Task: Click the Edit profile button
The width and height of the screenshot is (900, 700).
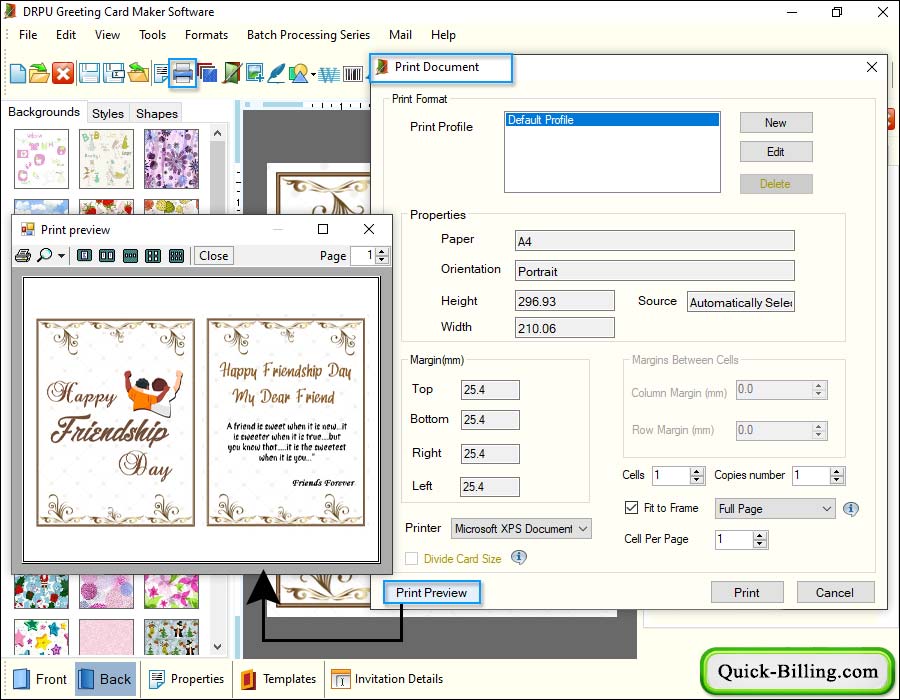Action: tap(775, 152)
